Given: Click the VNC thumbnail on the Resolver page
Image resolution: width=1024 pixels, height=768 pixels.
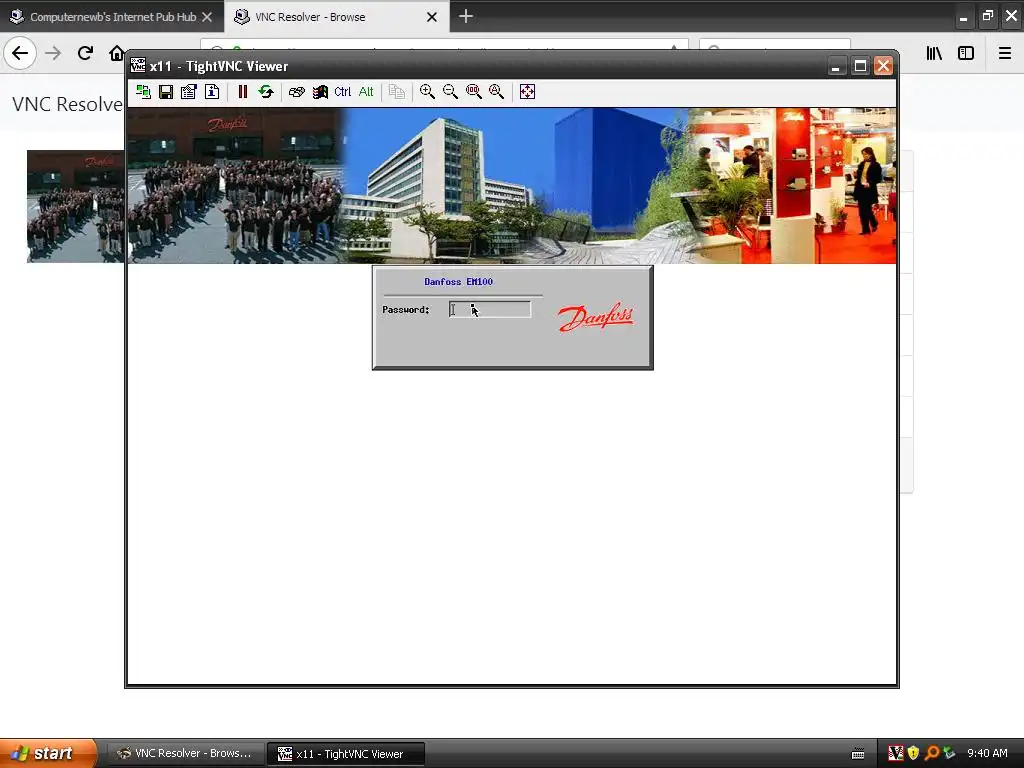Looking at the screenshot, I should click(x=75, y=206).
